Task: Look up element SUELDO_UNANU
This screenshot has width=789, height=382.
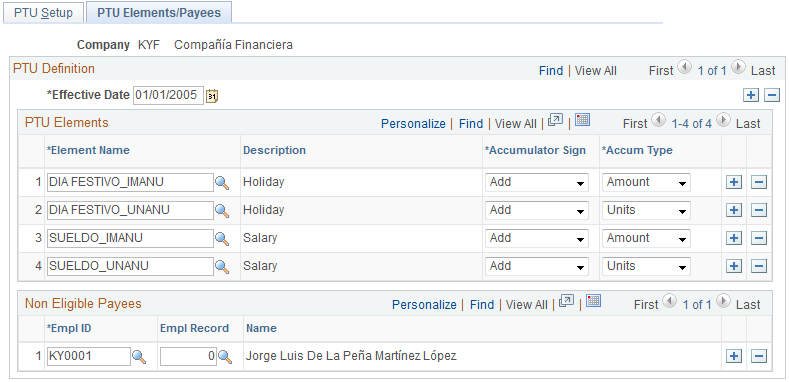Action: pyautogui.click(x=222, y=266)
